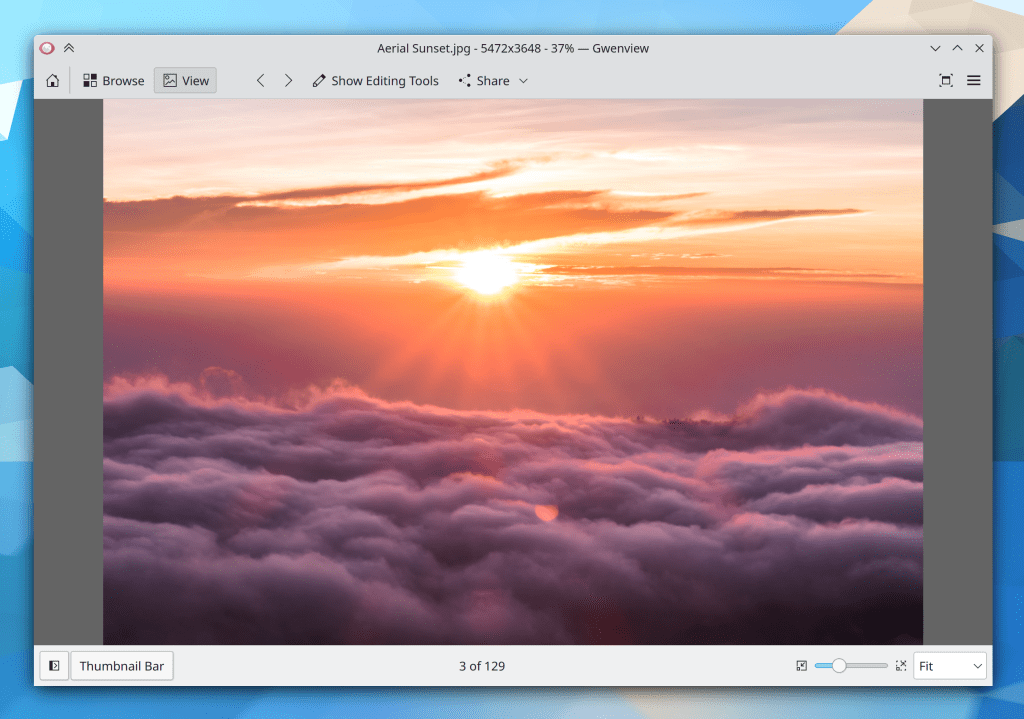This screenshot has height=719, width=1024.
Task: Go to the next image arrow
Action: pyautogui.click(x=288, y=81)
